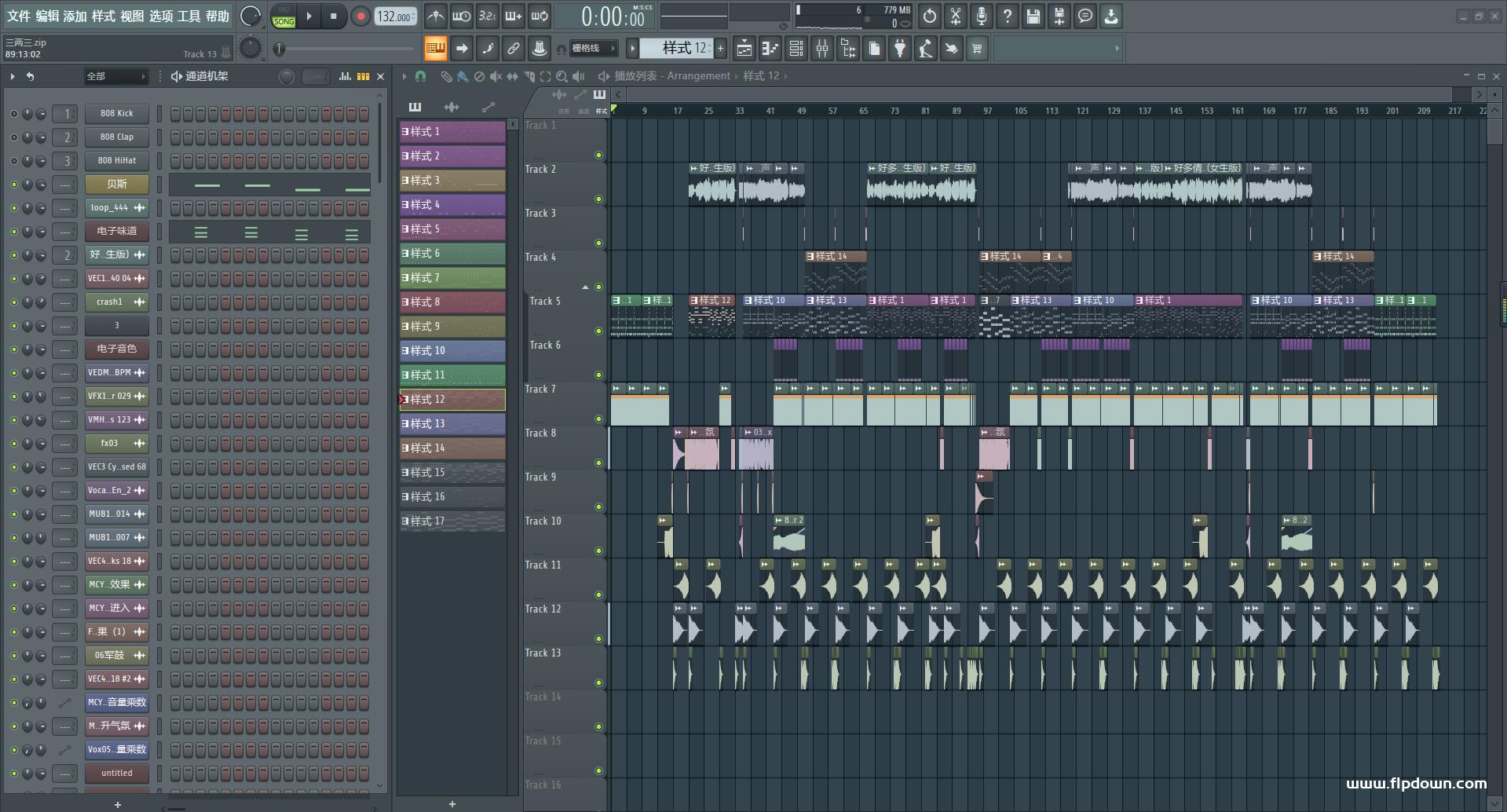Open the 全部 channel filter dropdown
1507x812 pixels.
coord(116,76)
